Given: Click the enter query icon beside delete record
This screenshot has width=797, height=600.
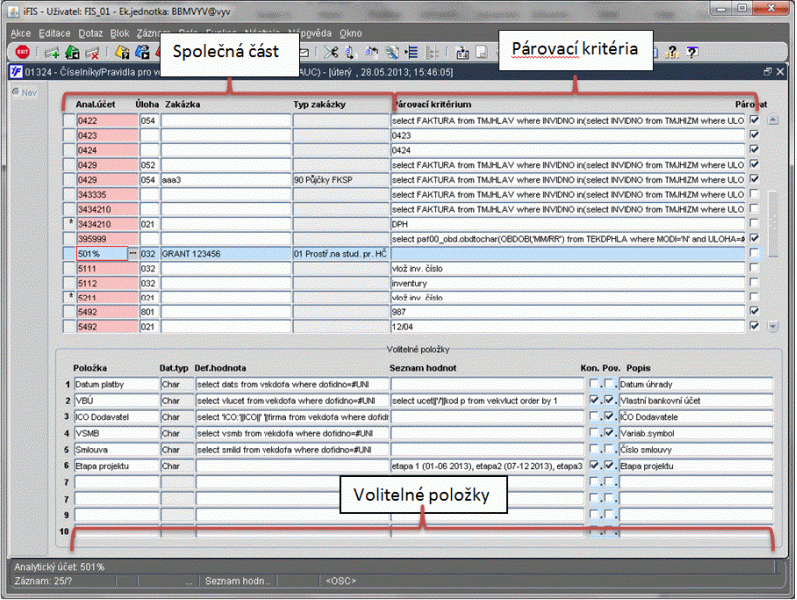Looking at the screenshot, I should click(121, 52).
